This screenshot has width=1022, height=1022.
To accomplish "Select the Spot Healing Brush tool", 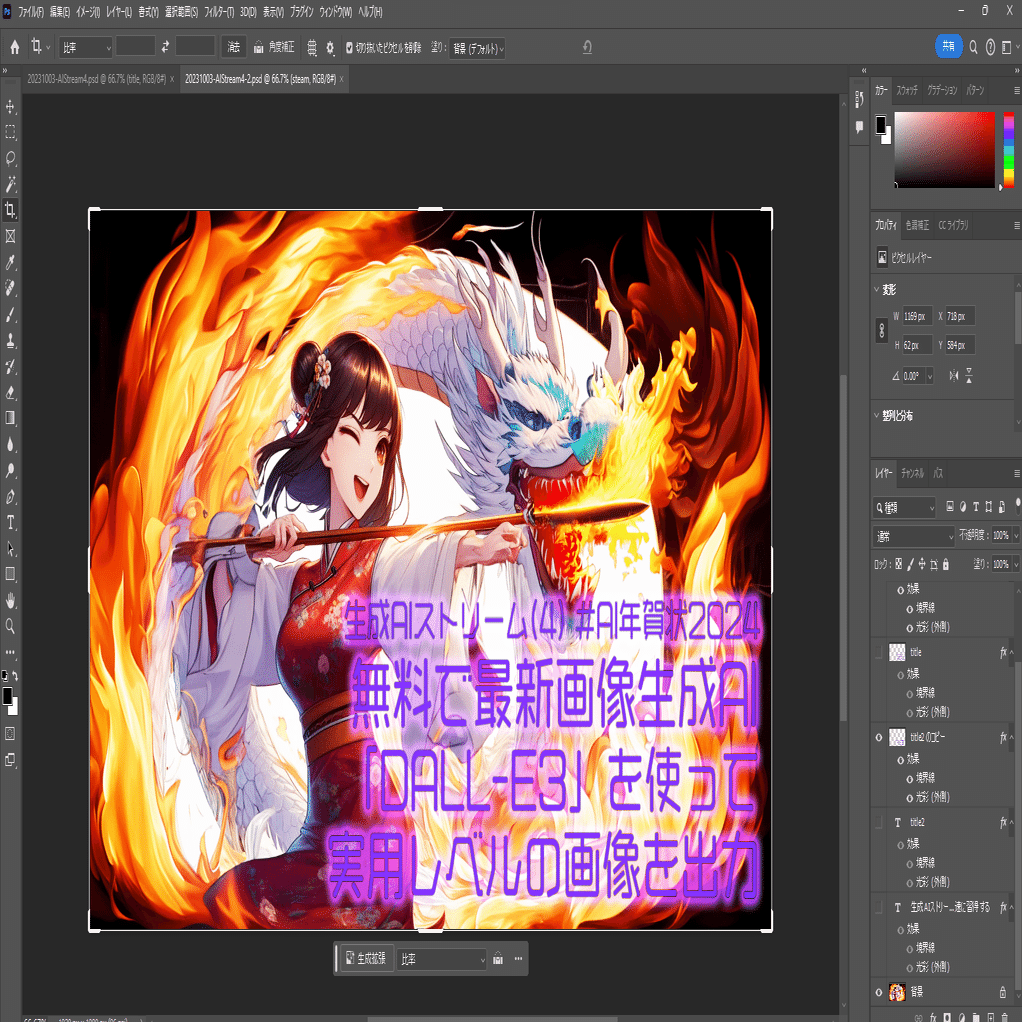I will point(10,288).
